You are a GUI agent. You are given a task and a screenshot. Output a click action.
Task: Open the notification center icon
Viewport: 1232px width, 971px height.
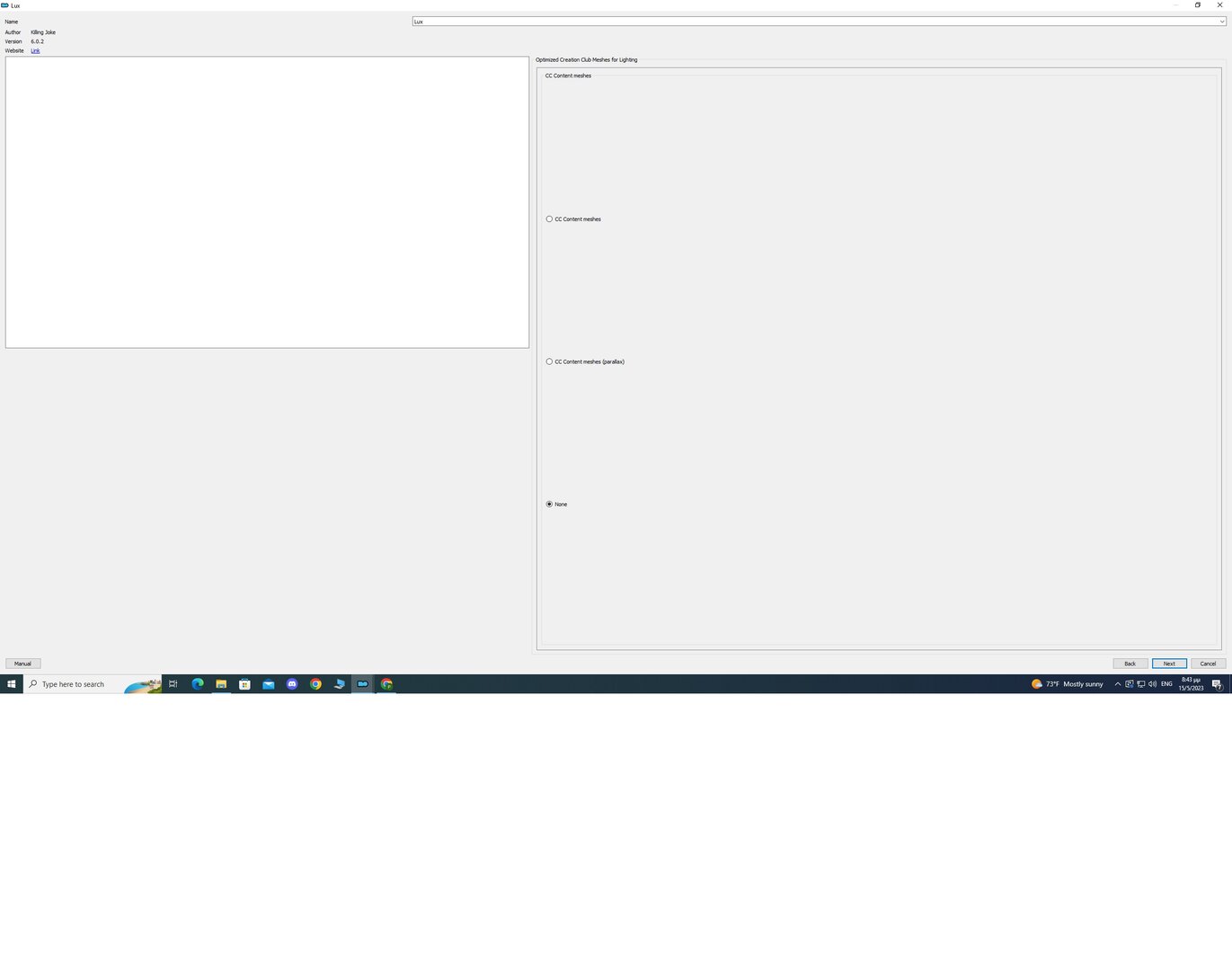point(1218,684)
